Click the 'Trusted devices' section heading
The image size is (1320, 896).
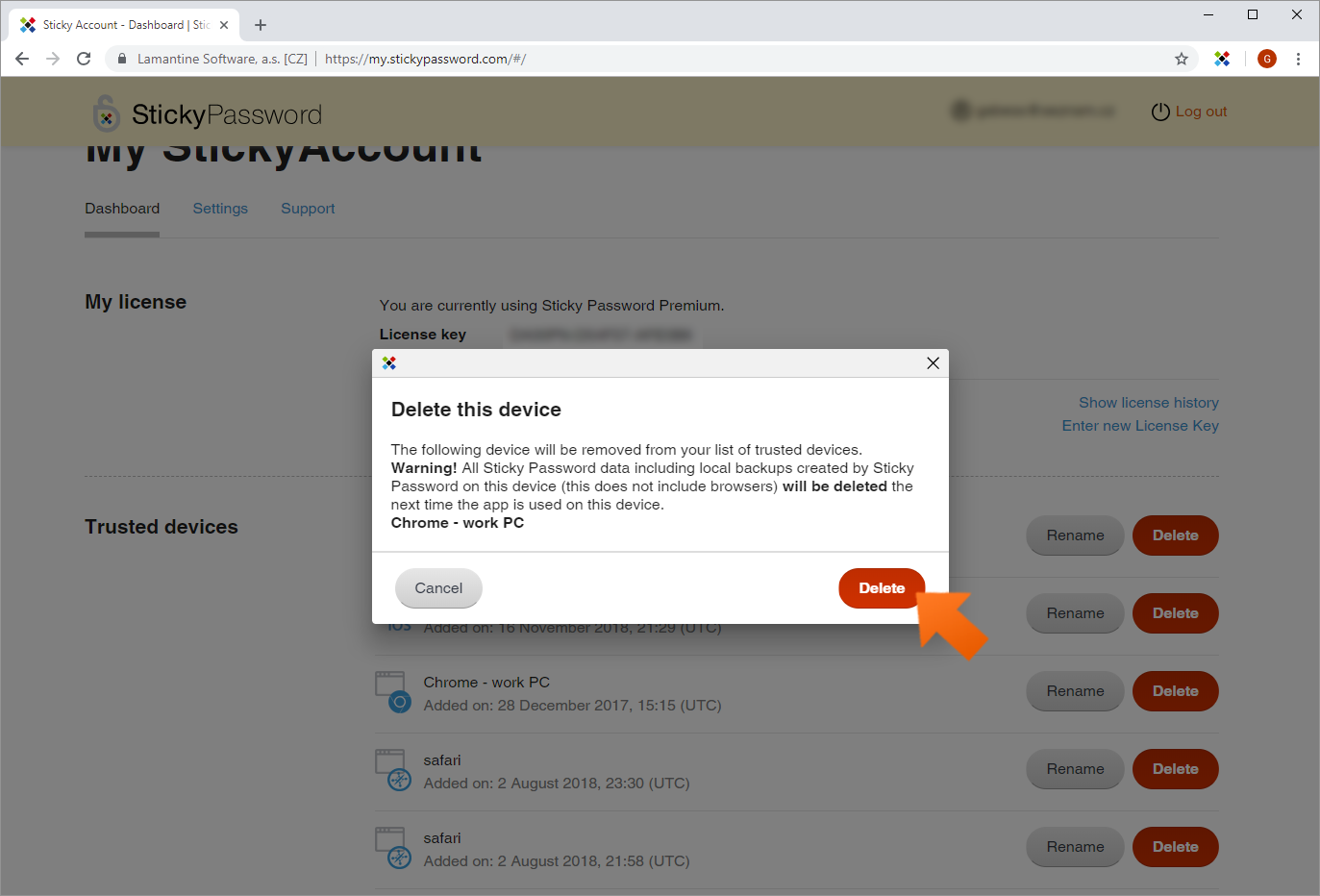[162, 527]
